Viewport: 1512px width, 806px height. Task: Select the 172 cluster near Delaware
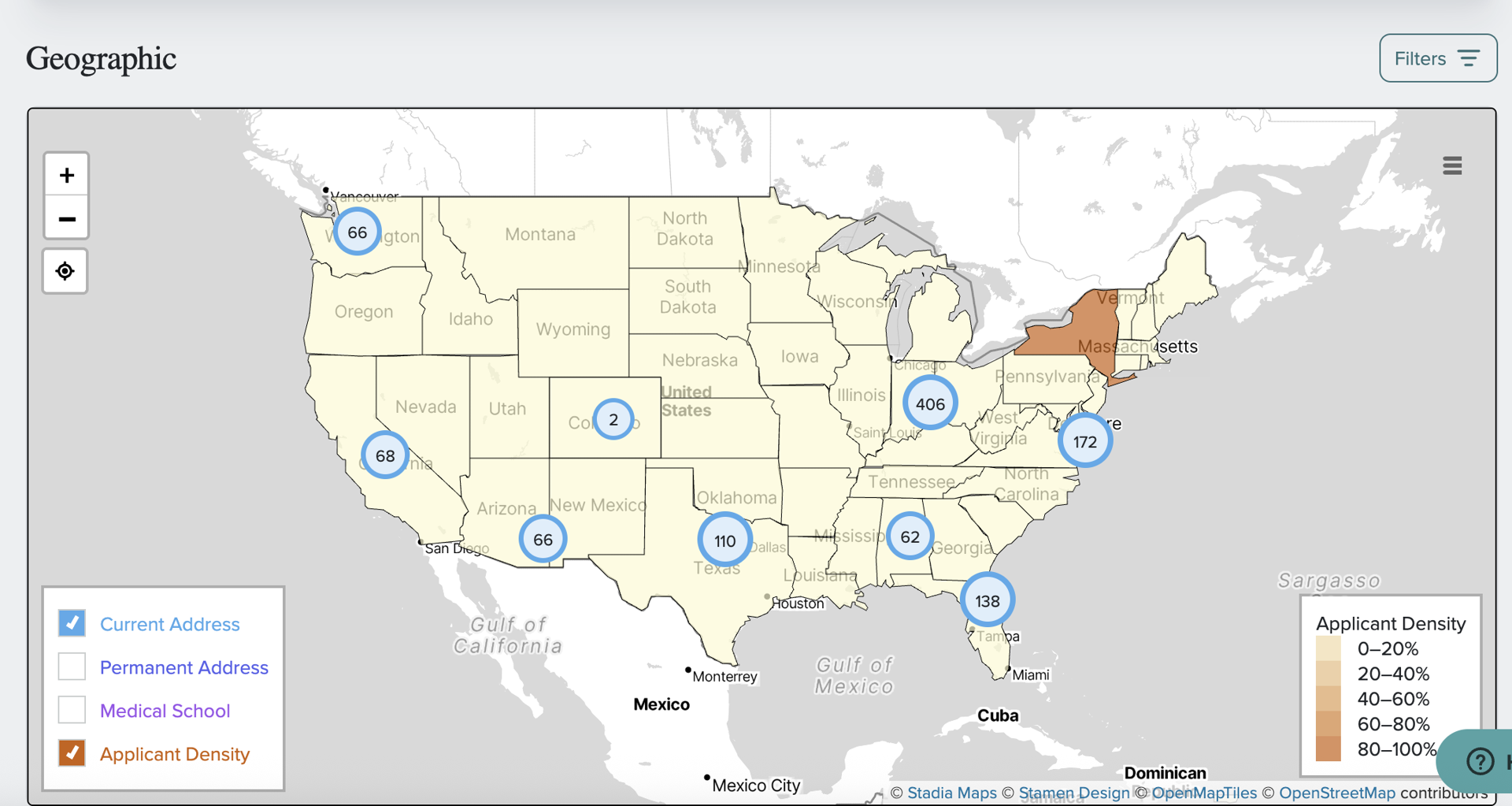click(x=1085, y=441)
